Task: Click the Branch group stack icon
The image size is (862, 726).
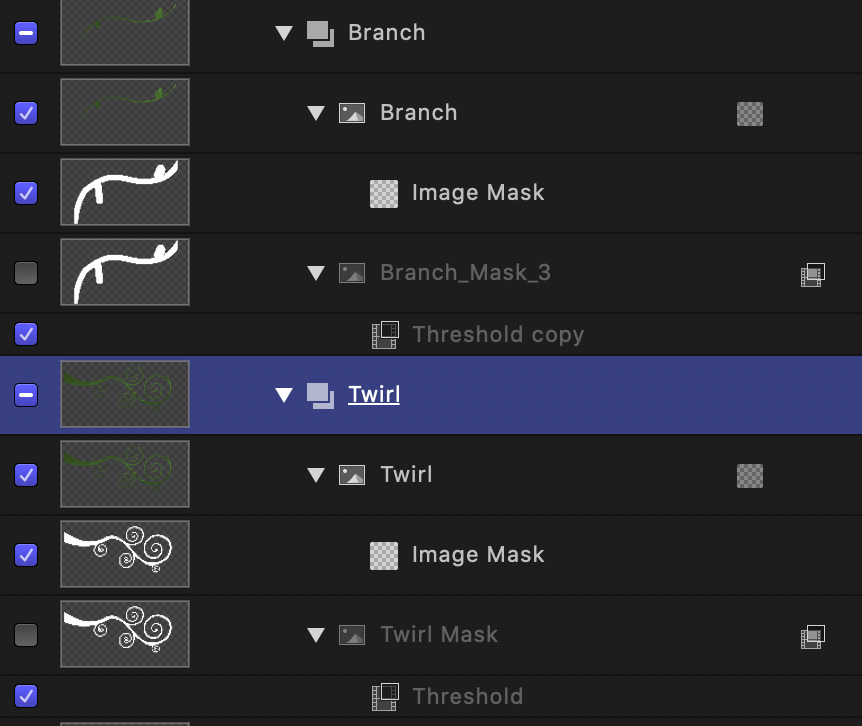Action: (320, 34)
